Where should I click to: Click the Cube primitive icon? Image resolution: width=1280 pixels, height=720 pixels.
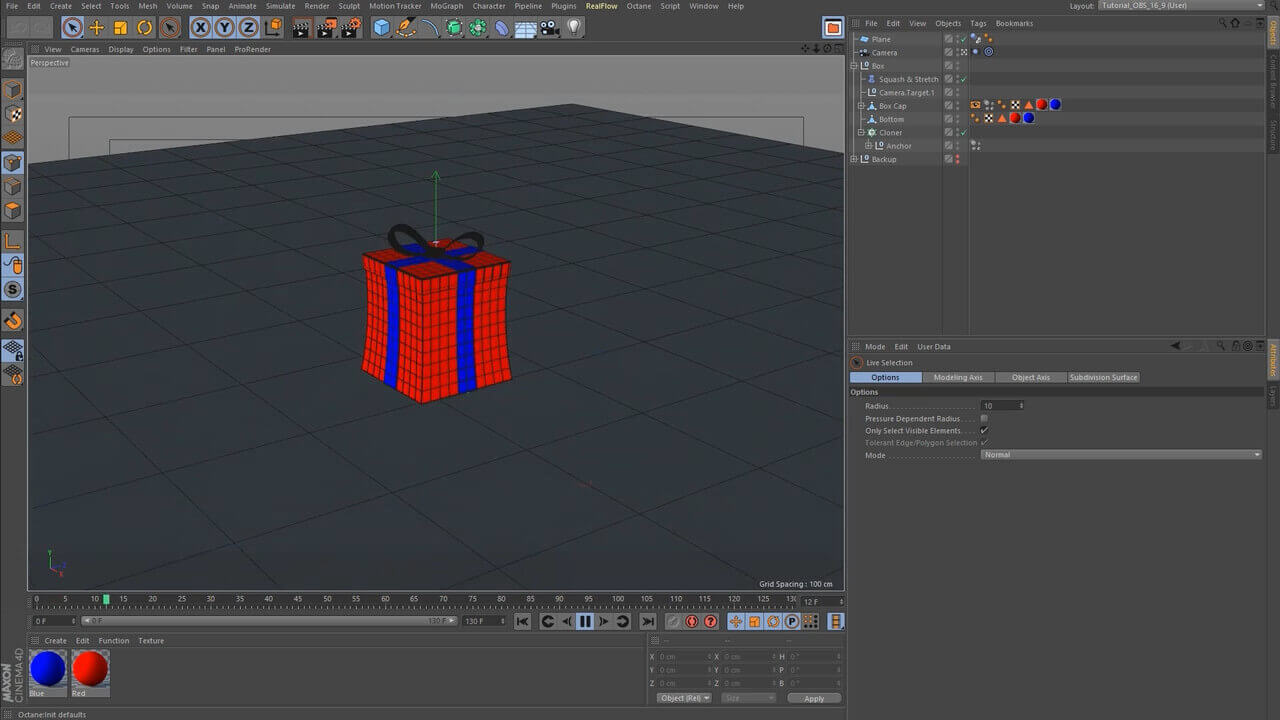(x=381, y=28)
